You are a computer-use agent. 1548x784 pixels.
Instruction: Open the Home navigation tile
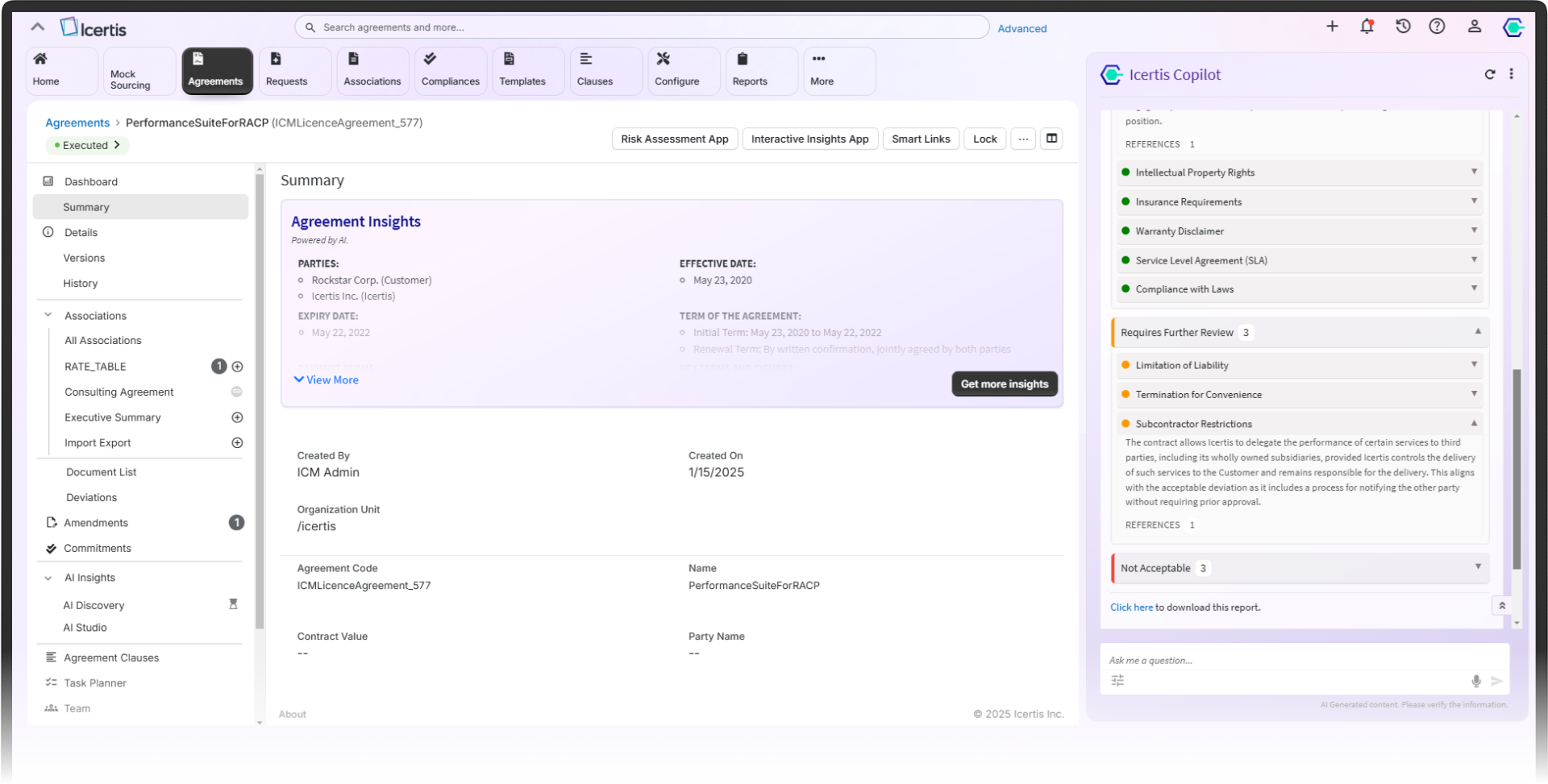(x=63, y=71)
